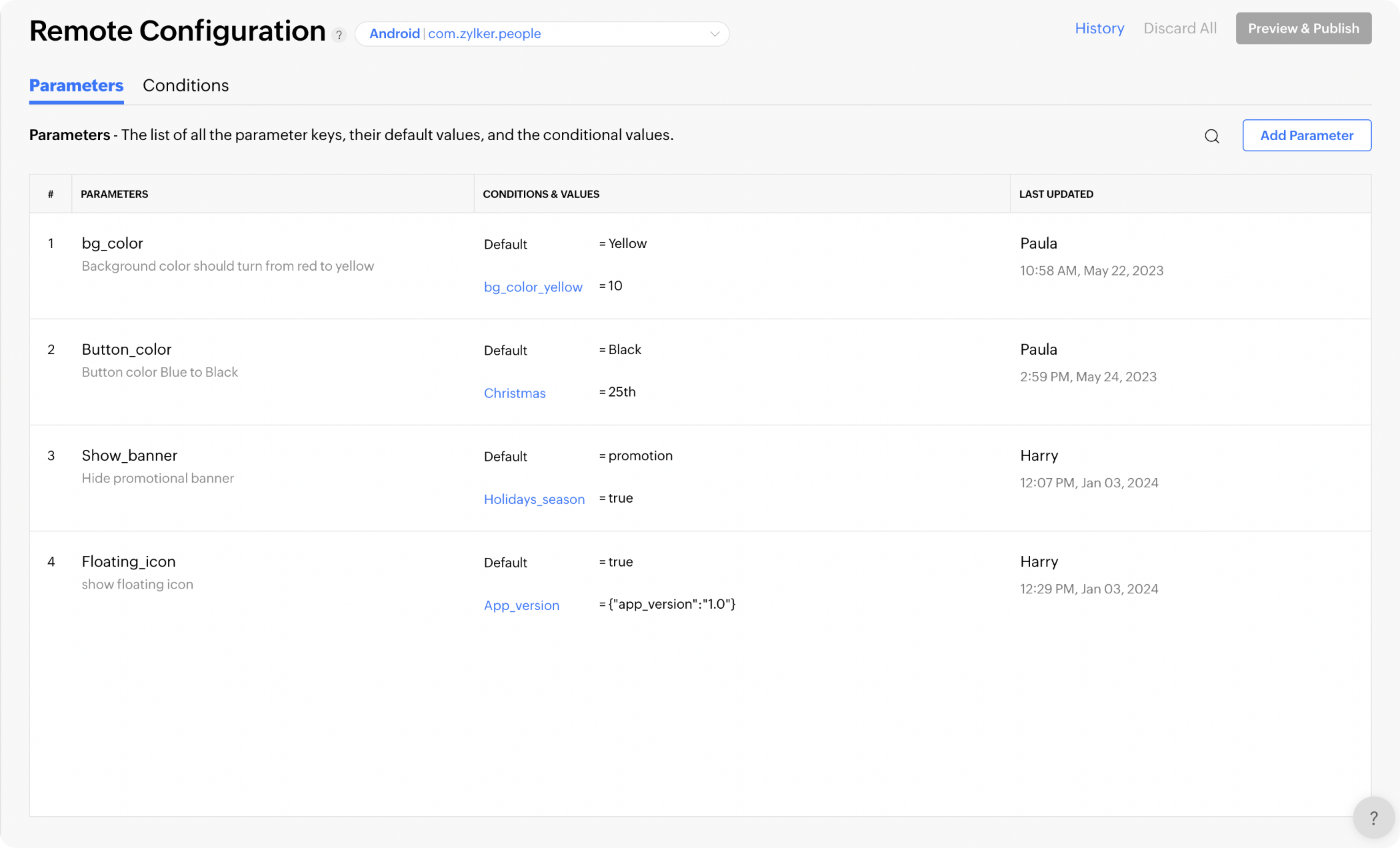Screen dimensions: 1400x848
Task: Click 'Paula' in the bg_color row
Action: pos(1038,243)
